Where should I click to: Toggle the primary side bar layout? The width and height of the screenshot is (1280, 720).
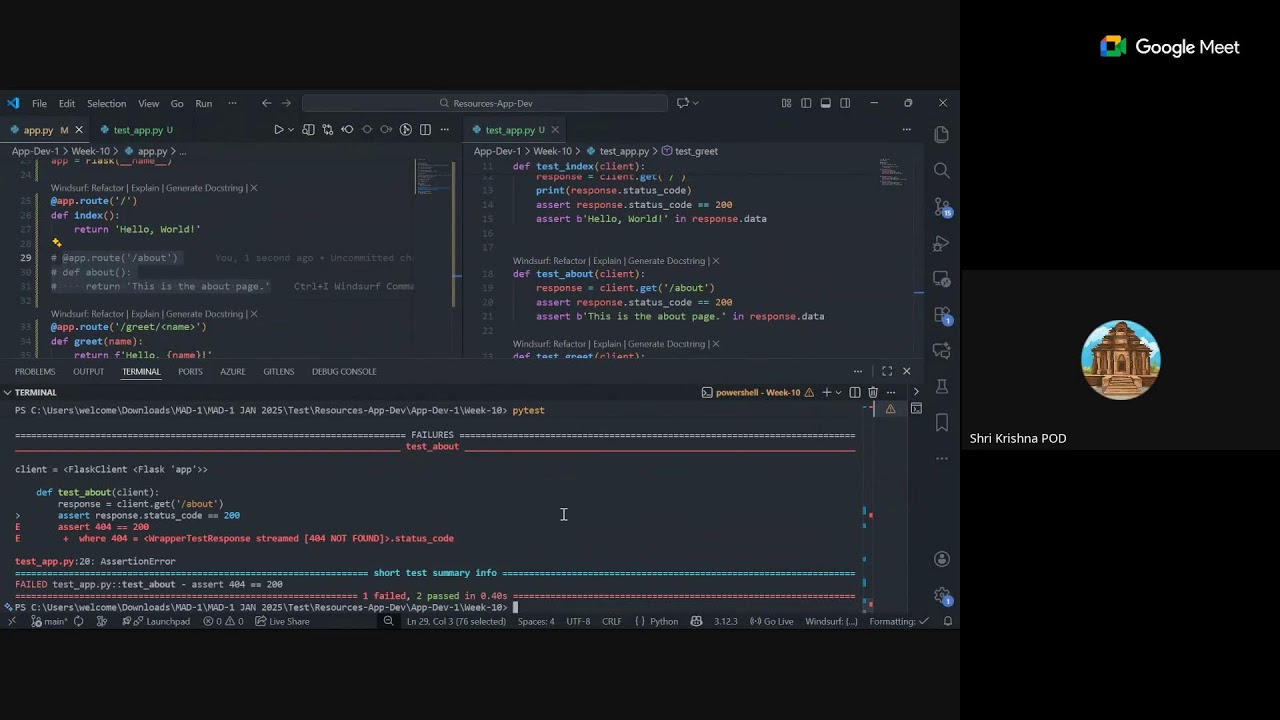pos(806,103)
